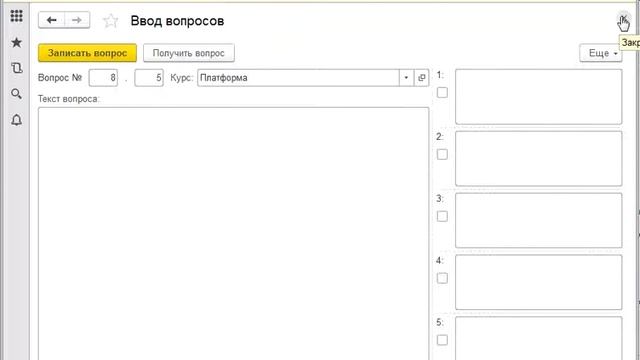Click in answer 5 text box

[539, 338]
